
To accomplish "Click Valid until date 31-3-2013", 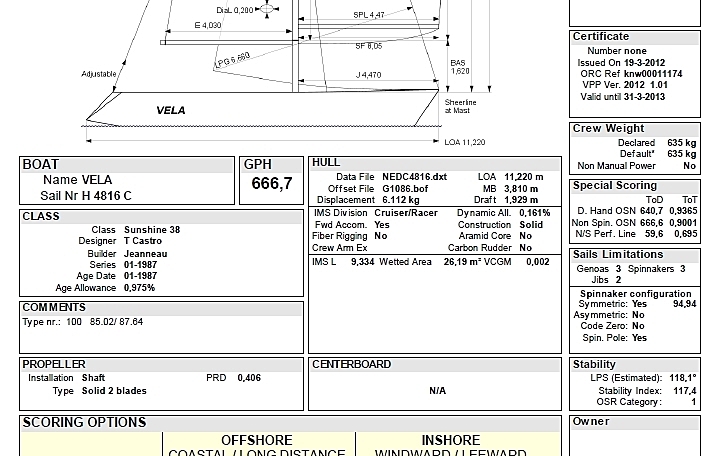I will tap(644, 97).
